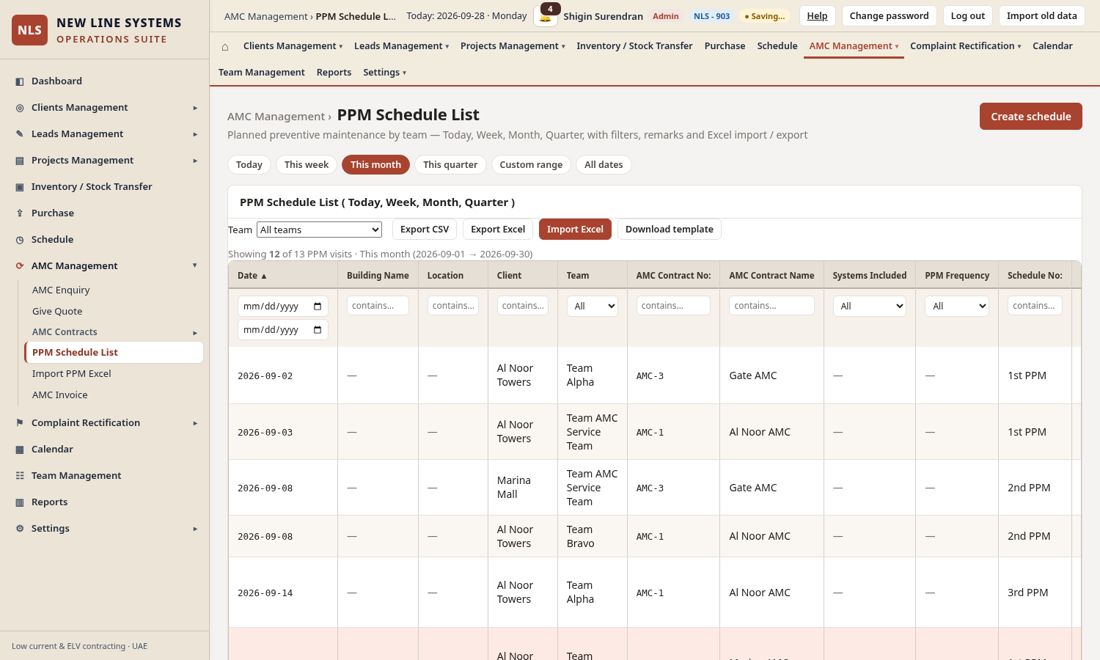Viewport: 1100px width, 660px height.
Task: Click the Purchase sidebar icon
Action: coord(20,213)
